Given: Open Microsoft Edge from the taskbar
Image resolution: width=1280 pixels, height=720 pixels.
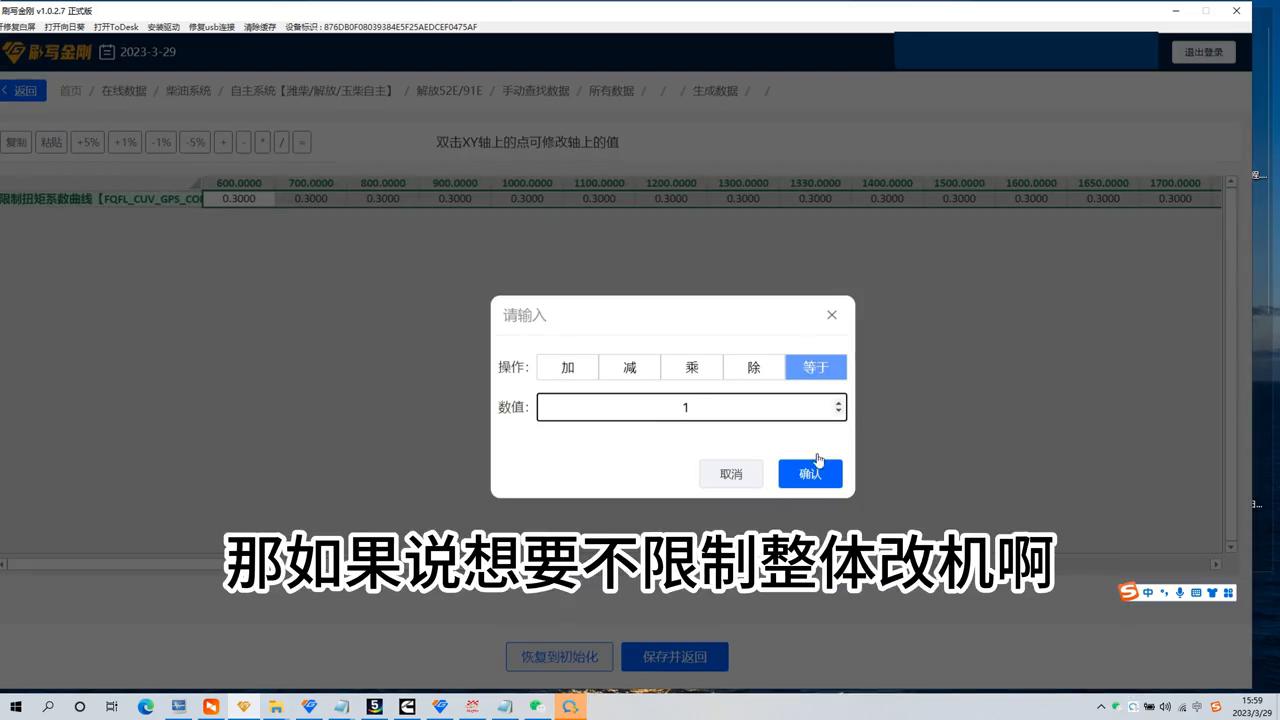Looking at the screenshot, I should click(146, 706).
